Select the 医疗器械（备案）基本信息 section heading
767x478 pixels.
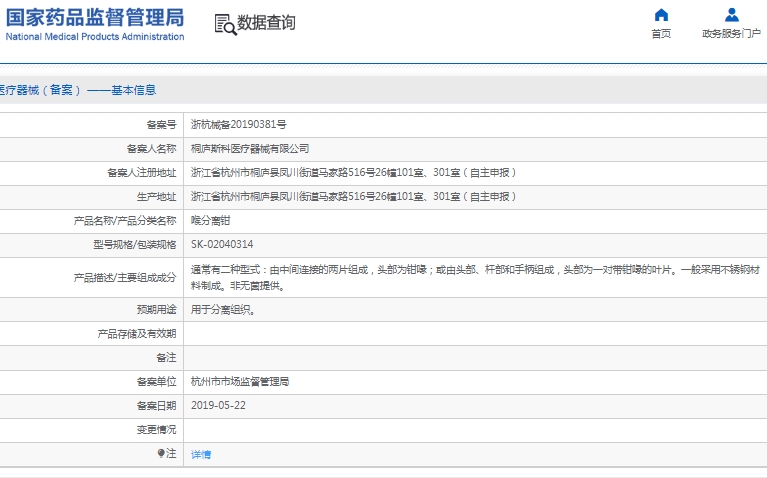click(x=78, y=90)
